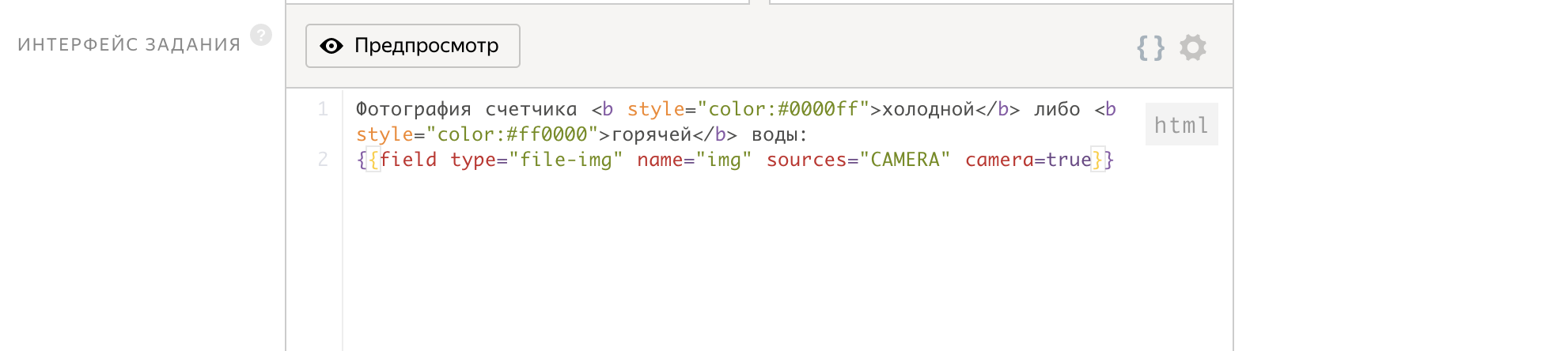
Task: Place cursor on camera=true attribute
Action: pyautogui.click(x=1028, y=160)
